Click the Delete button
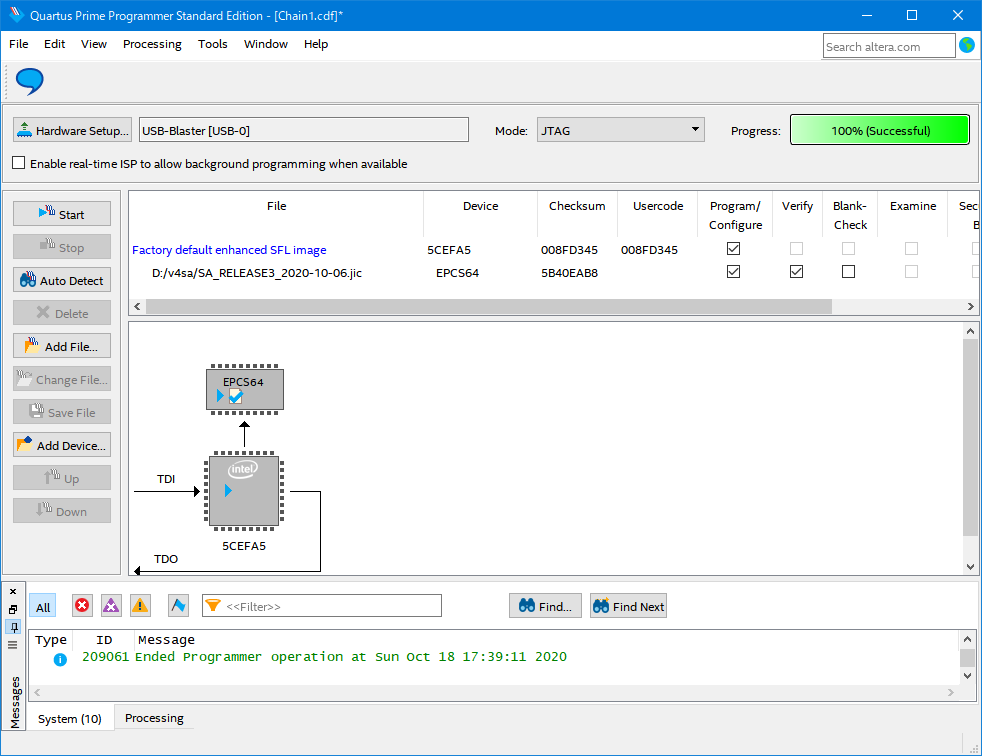 pos(62,313)
